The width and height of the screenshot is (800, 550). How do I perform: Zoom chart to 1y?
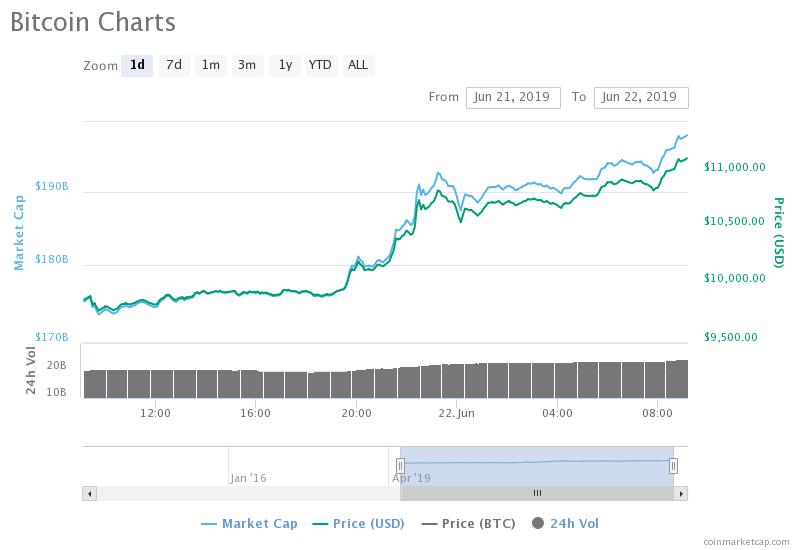pyautogui.click(x=284, y=65)
